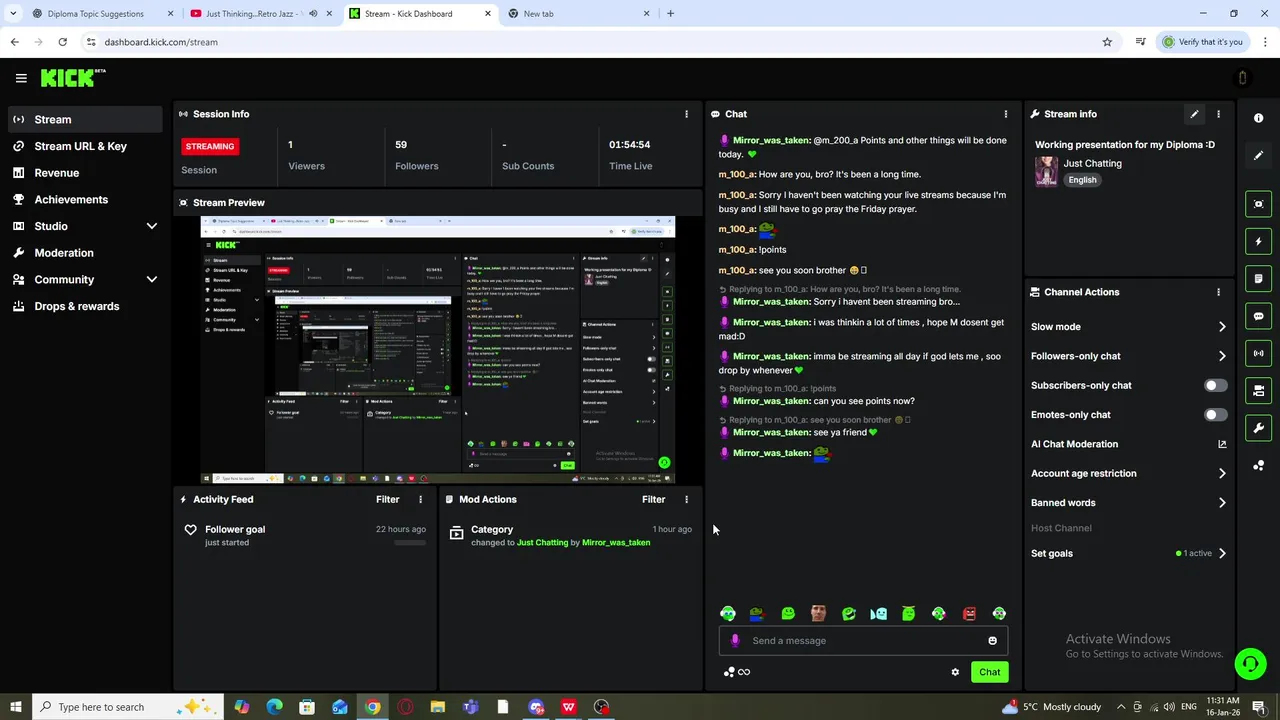Image resolution: width=1280 pixels, height=720 pixels.
Task: Open the emoji picker in message box
Action: [x=992, y=641]
